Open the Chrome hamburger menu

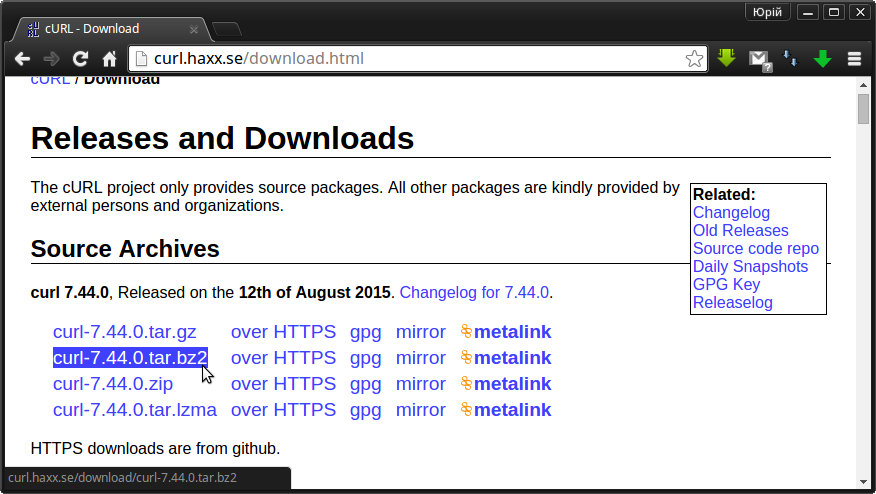point(854,59)
